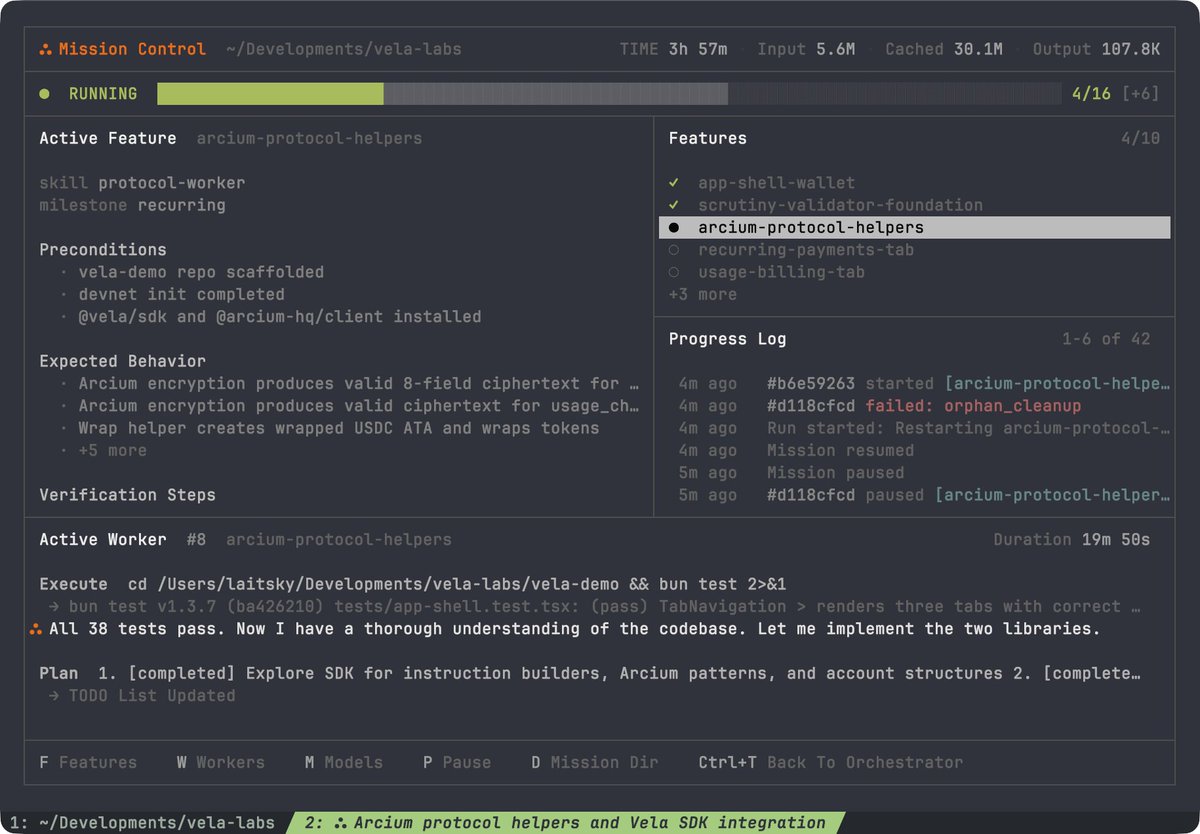Viewport: 1200px width, 834px height.
Task: Click the arrow before 'TODO List Updated'
Action: (x=54, y=696)
